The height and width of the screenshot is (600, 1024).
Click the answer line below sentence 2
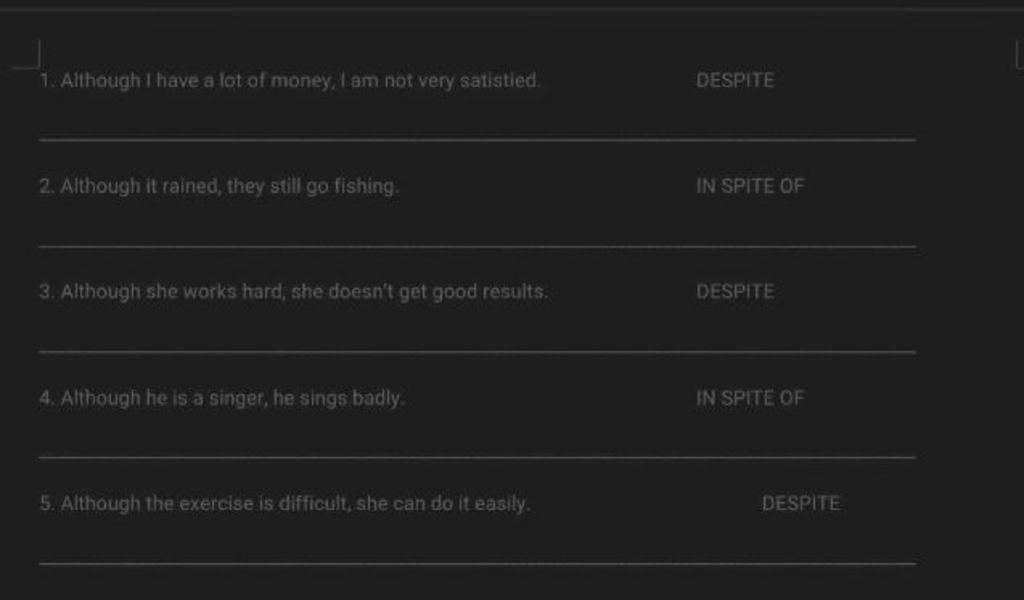coord(477,246)
